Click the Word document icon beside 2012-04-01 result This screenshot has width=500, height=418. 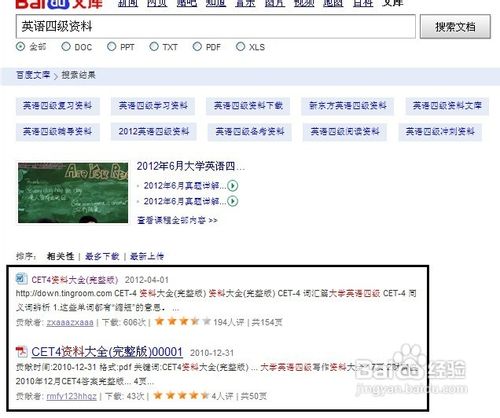tap(21, 279)
